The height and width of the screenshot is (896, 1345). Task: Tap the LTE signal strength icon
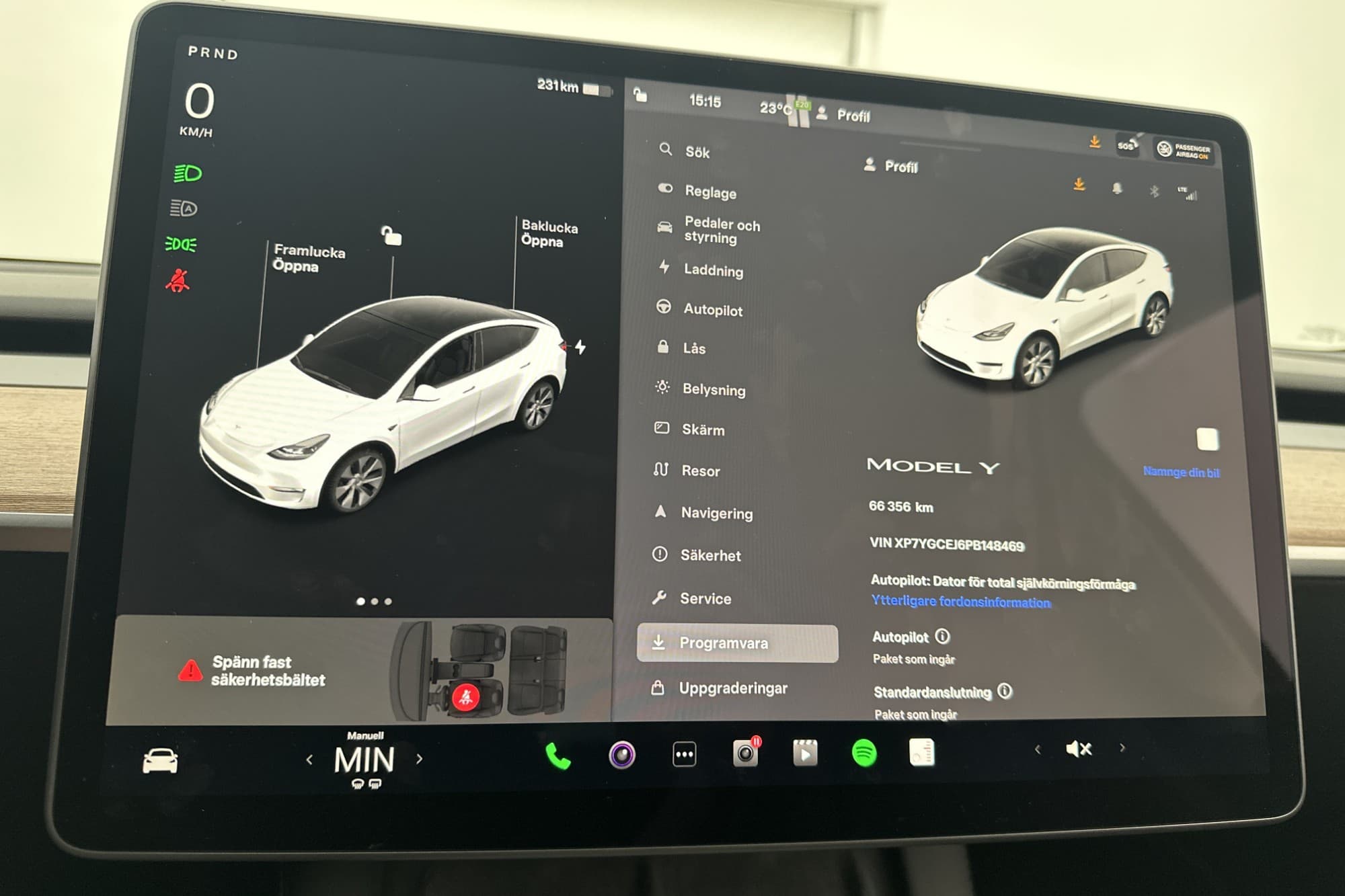click(1187, 193)
